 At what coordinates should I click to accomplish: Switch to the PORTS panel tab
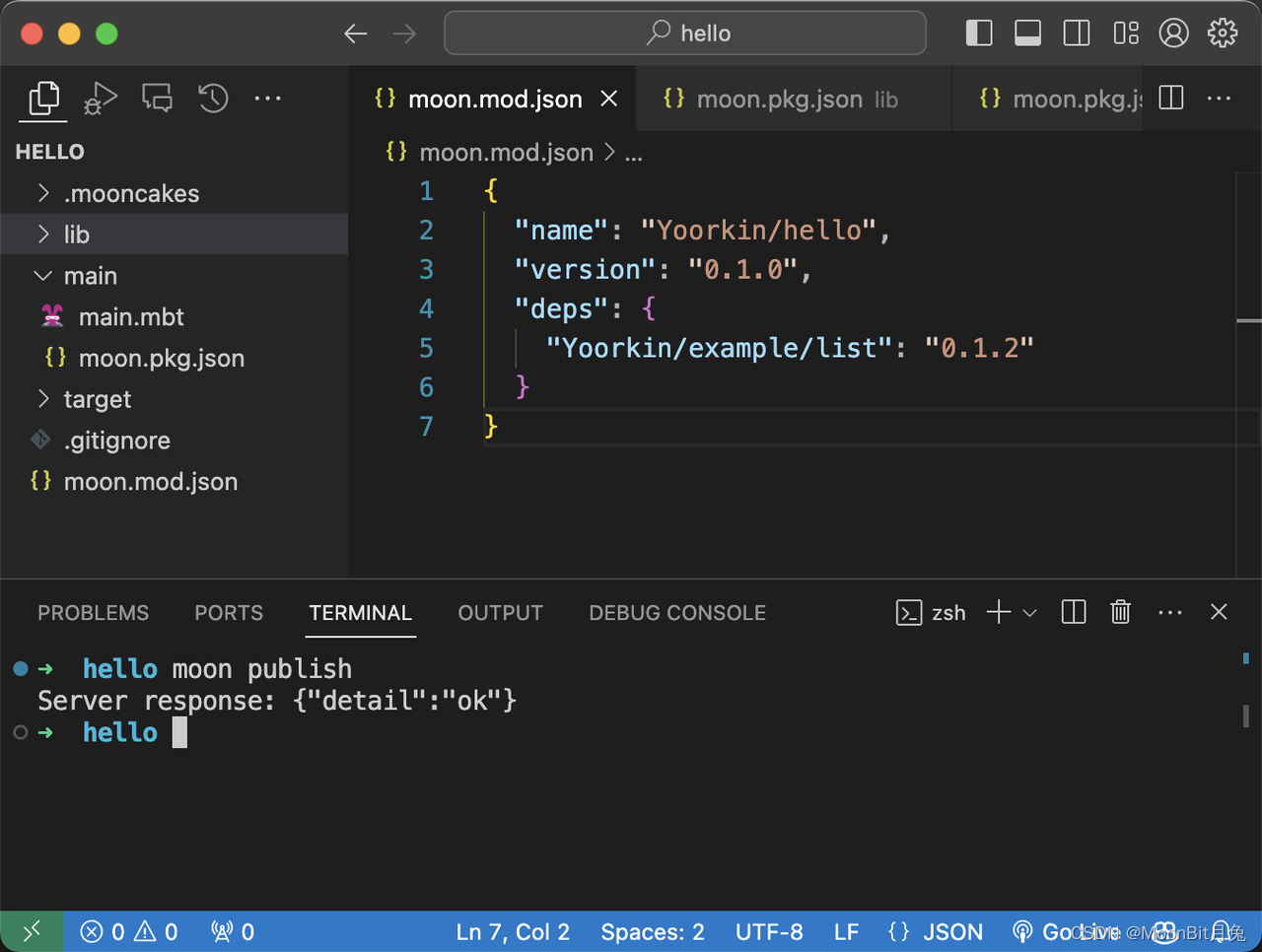pos(229,613)
